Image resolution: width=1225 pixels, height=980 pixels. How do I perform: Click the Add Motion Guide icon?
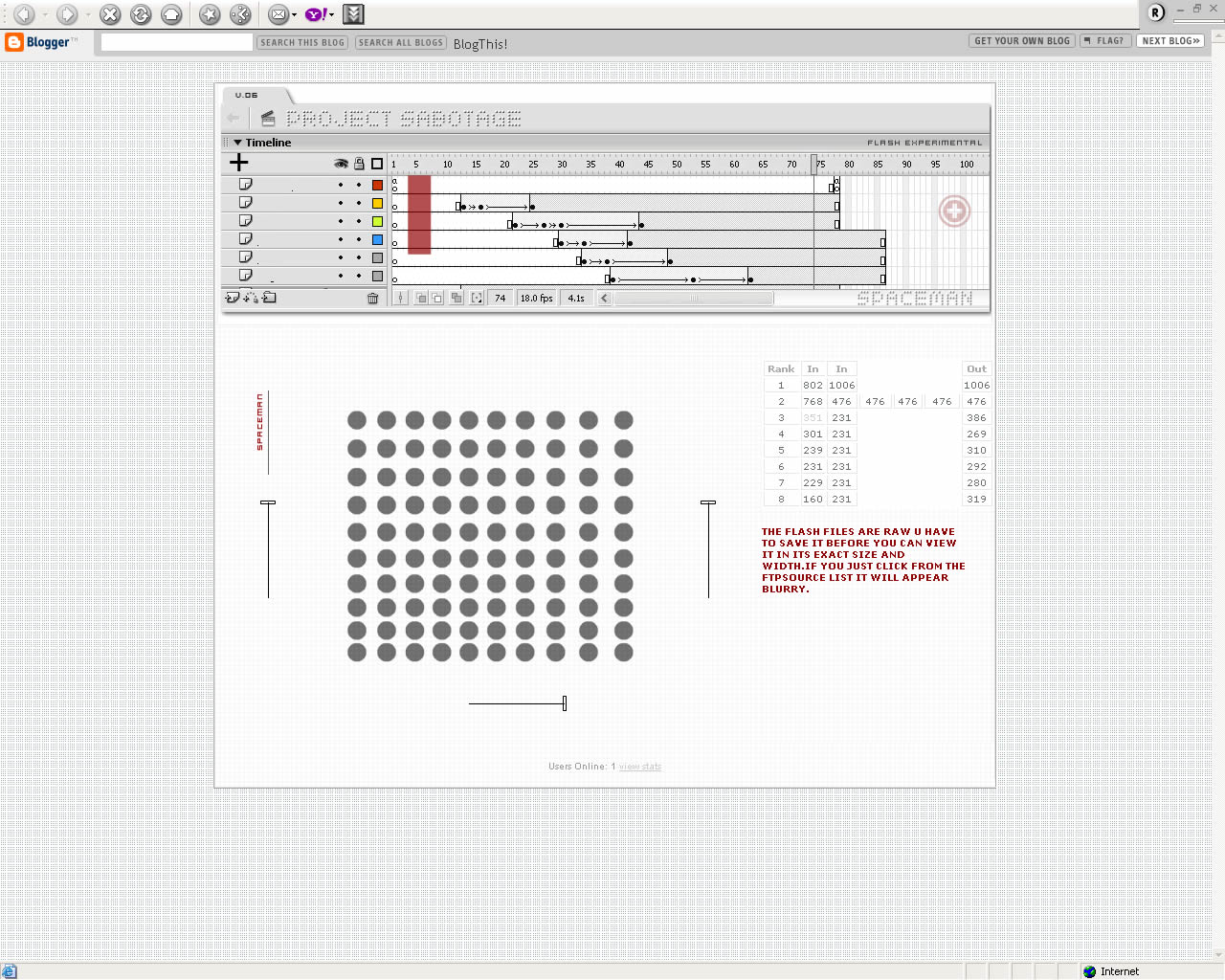coord(251,298)
